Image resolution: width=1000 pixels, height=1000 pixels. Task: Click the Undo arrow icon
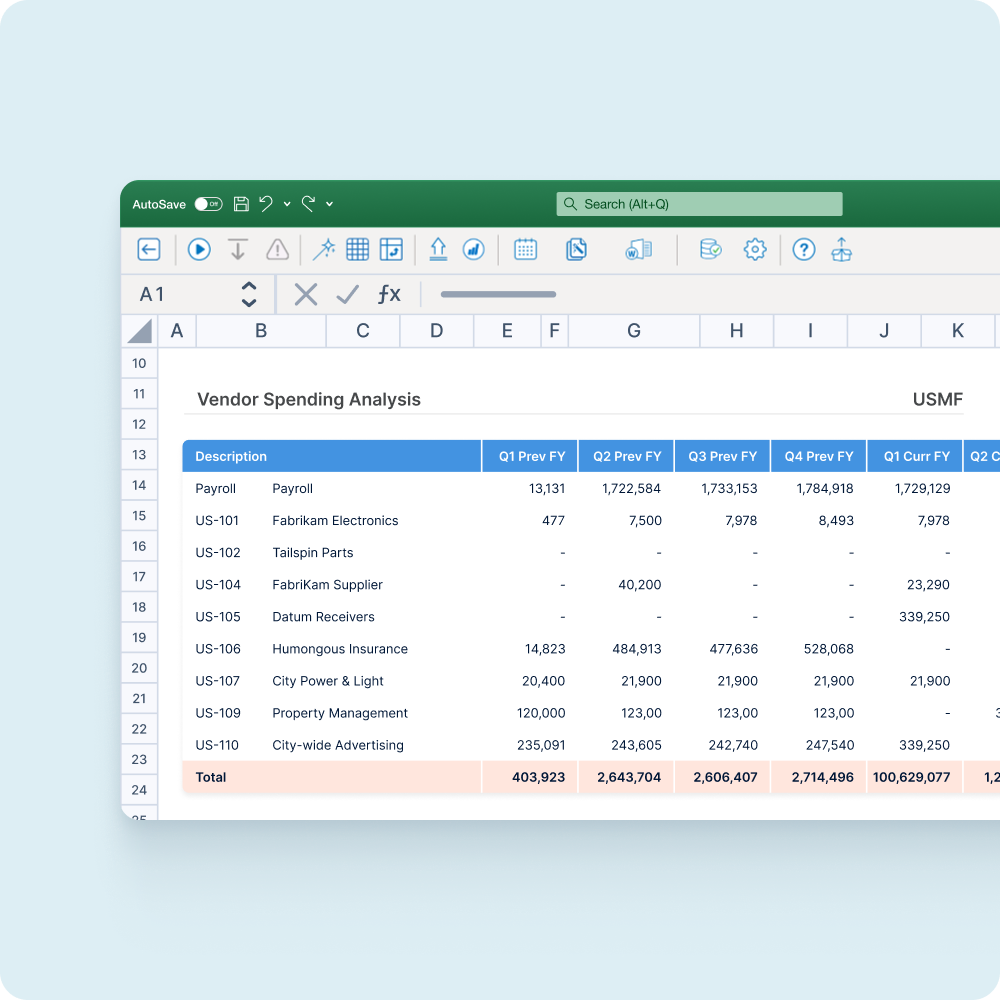pyautogui.click(x=266, y=204)
